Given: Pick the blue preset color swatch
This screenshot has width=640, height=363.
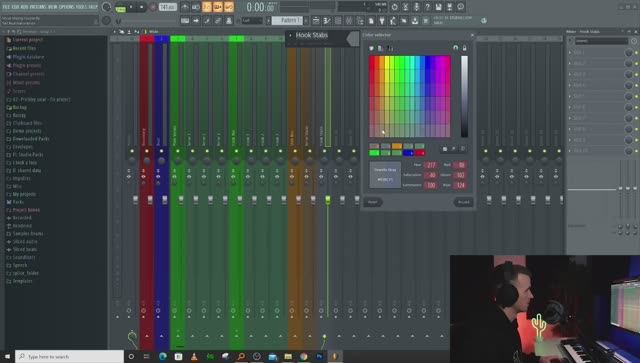Looking at the screenshot, I should click(x=408, y=153).
